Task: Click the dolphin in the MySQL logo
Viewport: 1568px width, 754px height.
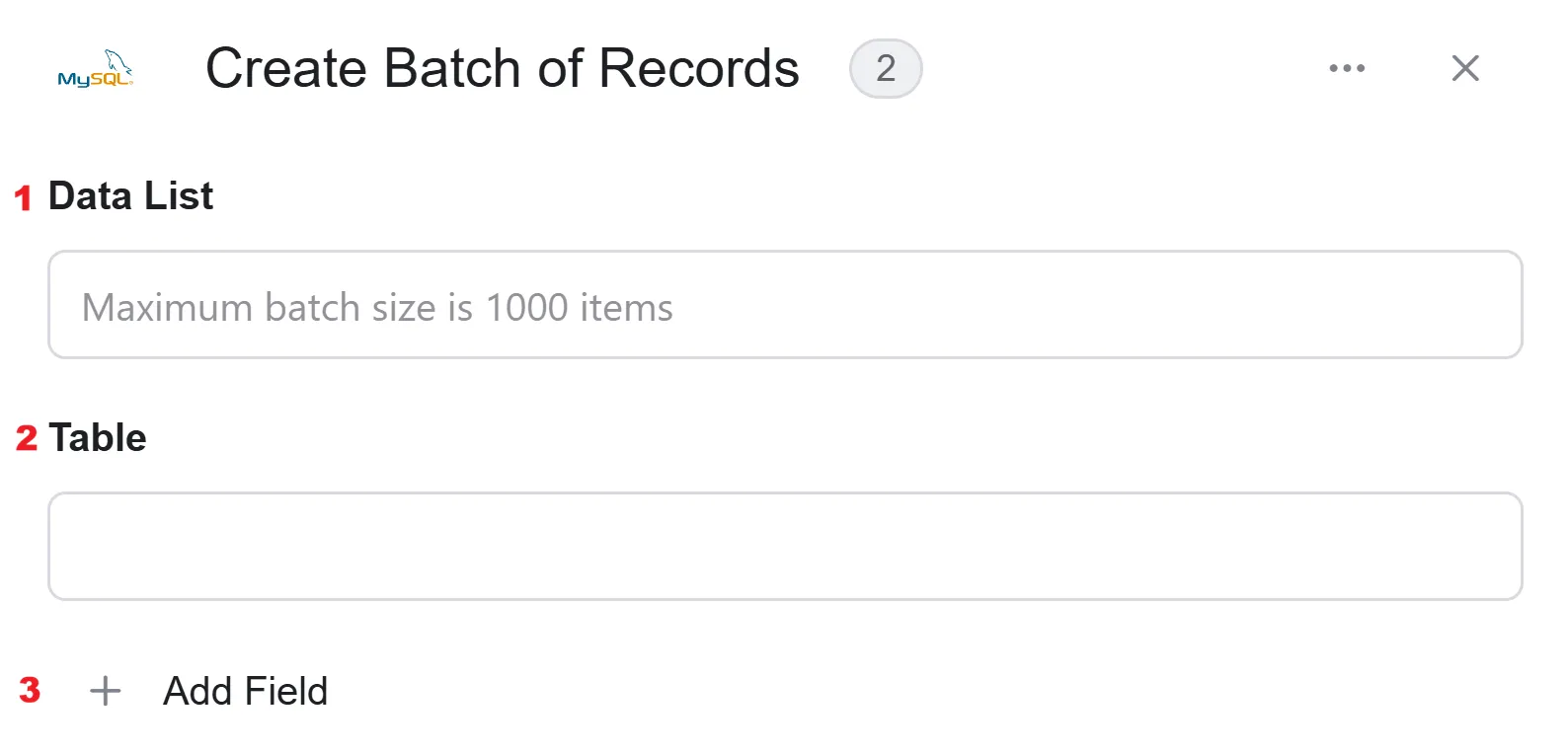Action: pos(118,61)
